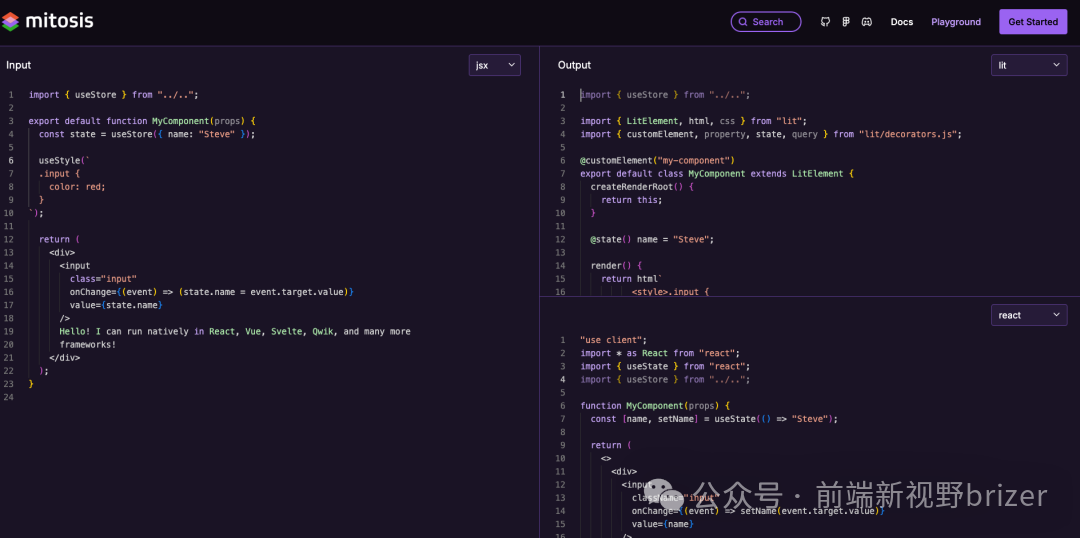Image resolution: width=1080 pixels, height=538 pixels.
Task: Click input line const state = useStore
Action: 147,134
